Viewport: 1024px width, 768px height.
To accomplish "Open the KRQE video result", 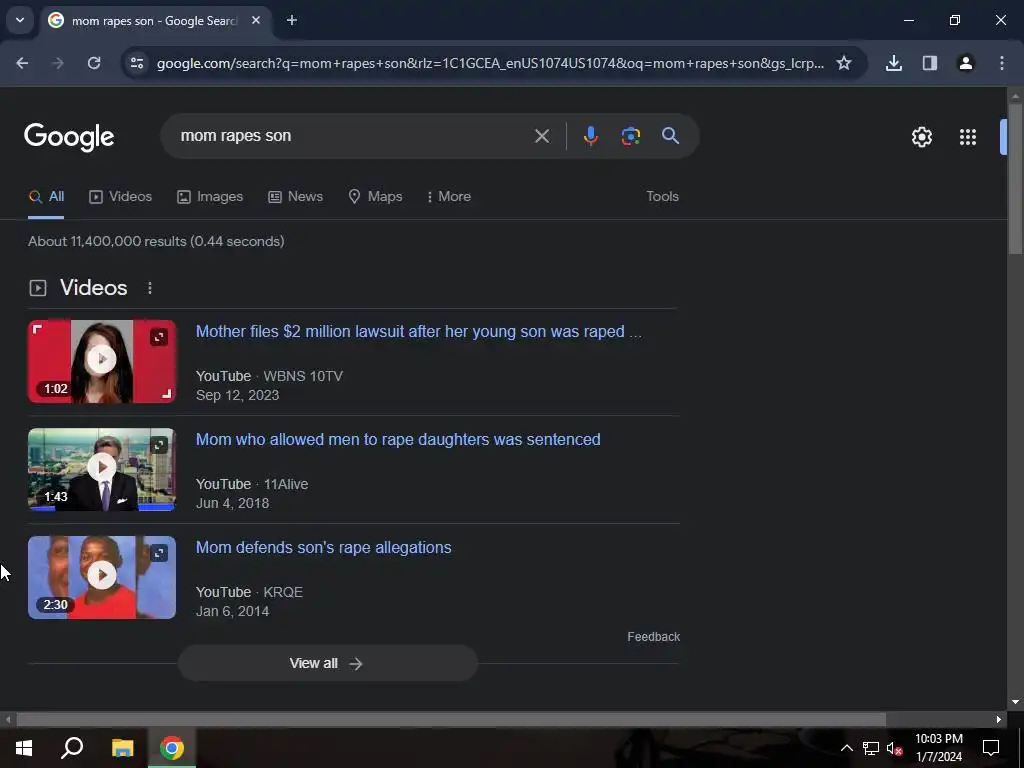I will (323, 547).
